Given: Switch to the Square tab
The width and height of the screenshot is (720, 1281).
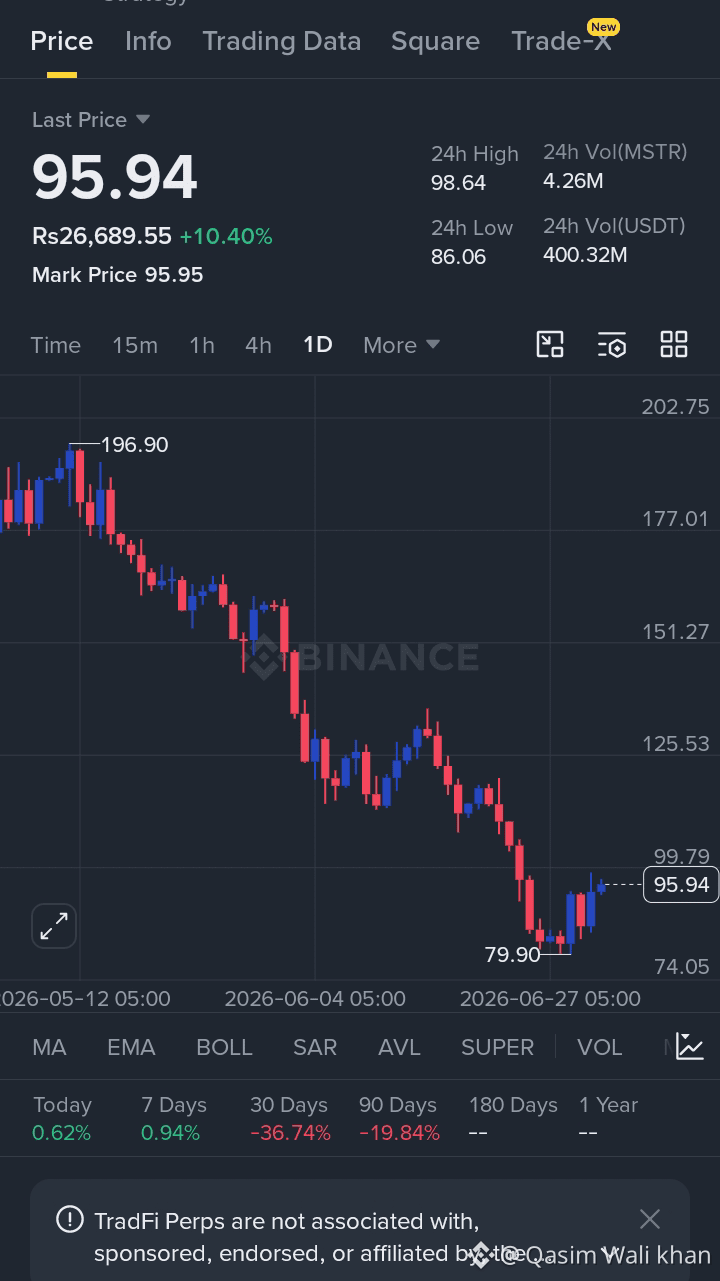Looking at the screenshot, I should tap(435, 41).
